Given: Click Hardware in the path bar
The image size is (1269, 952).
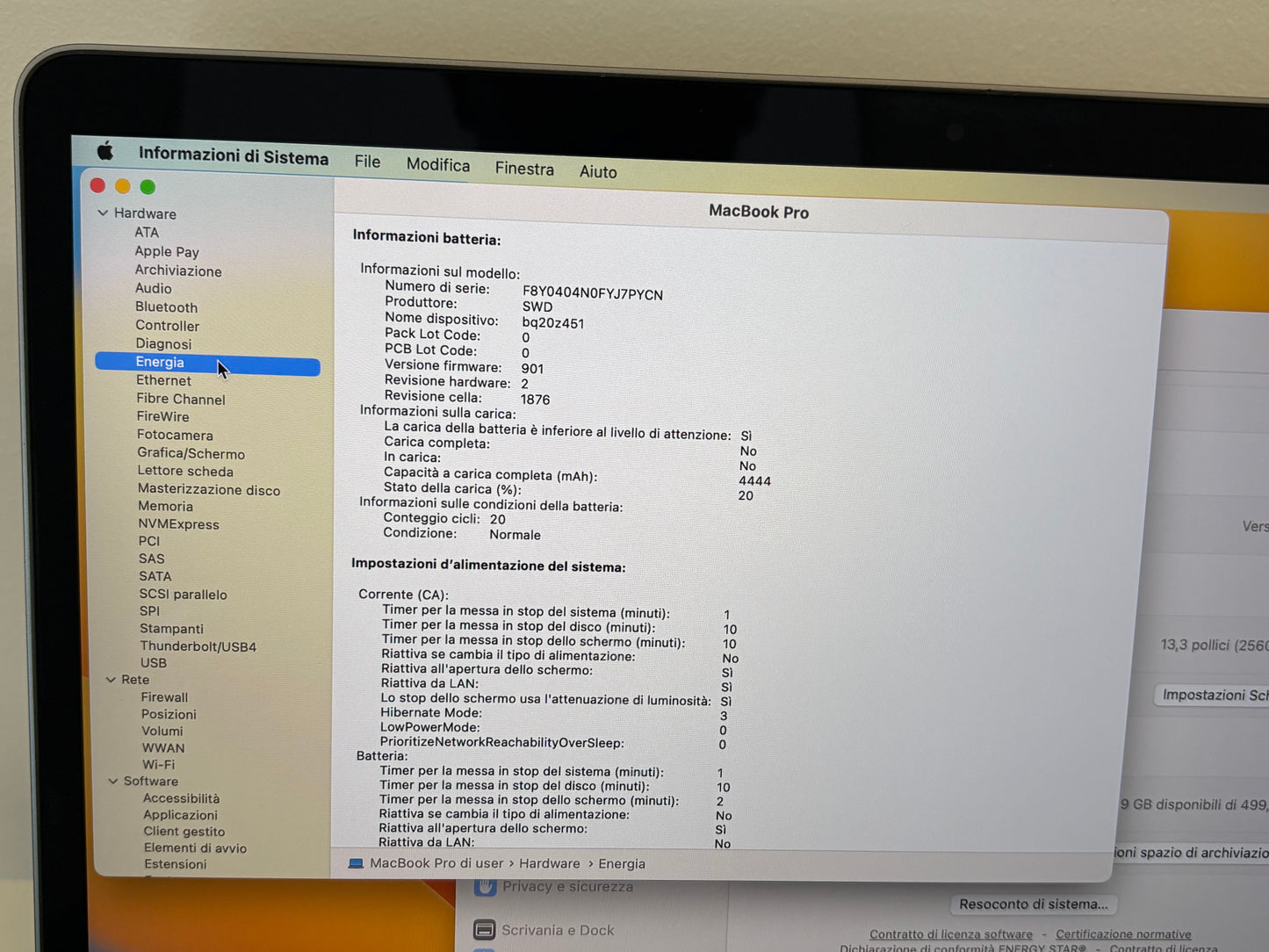Looking at the screenshot, I should click(550, 863).
